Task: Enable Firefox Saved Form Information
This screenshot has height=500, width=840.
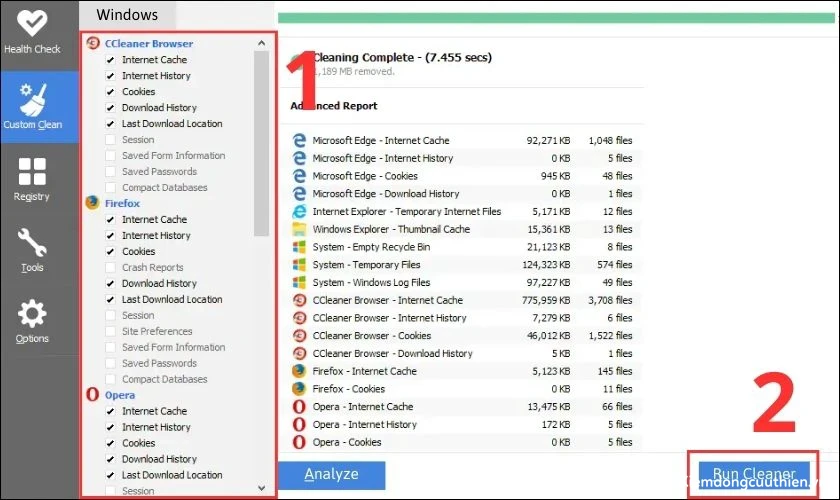Action: click(110, 347)
